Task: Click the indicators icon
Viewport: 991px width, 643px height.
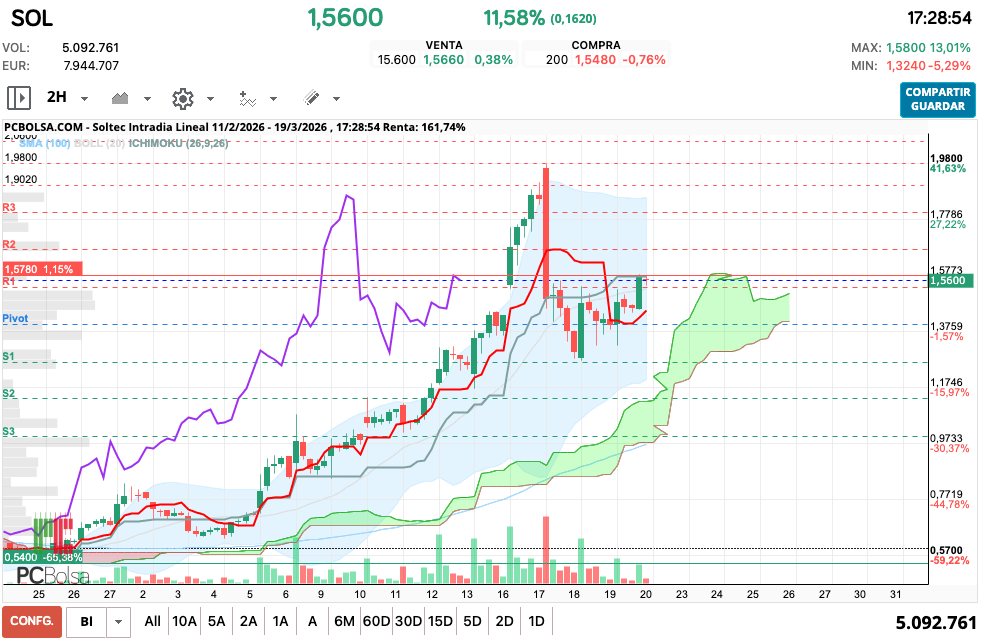Action: [247, 98]
